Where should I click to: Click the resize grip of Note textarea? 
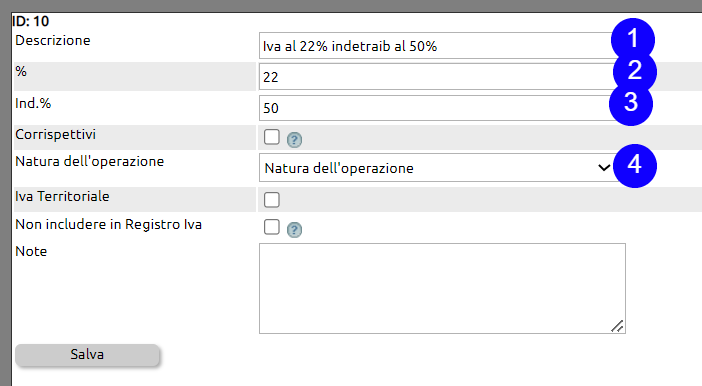(x=617, y=326)
